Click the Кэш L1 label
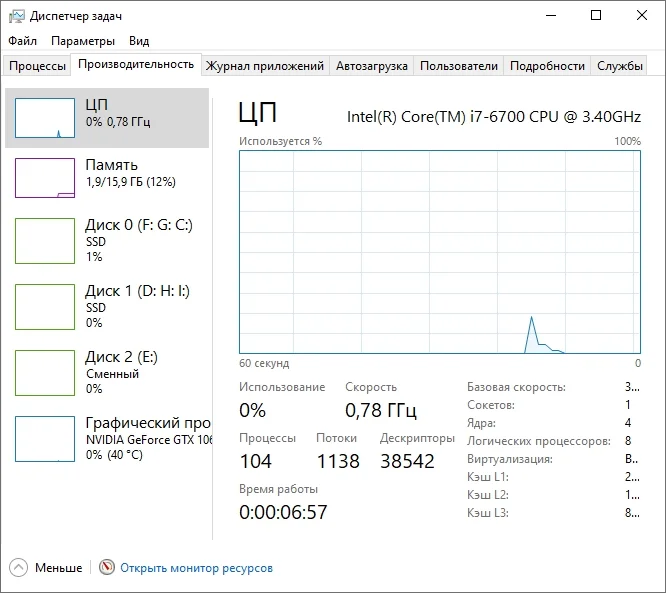This screenshot has height=593, width=666. (488, 477)
